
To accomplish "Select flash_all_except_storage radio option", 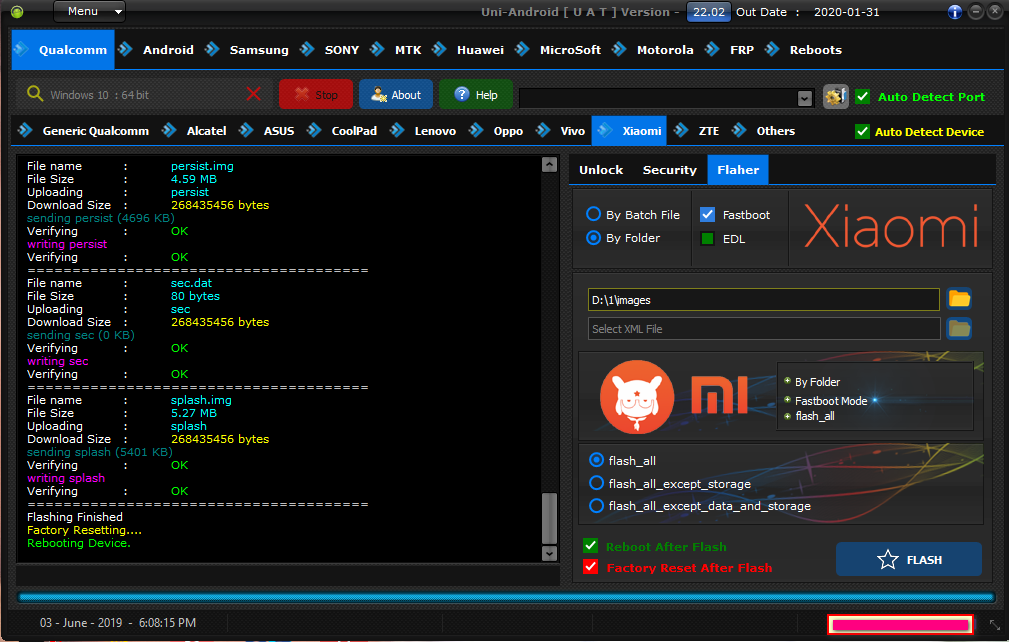I will tap(597, 483).
